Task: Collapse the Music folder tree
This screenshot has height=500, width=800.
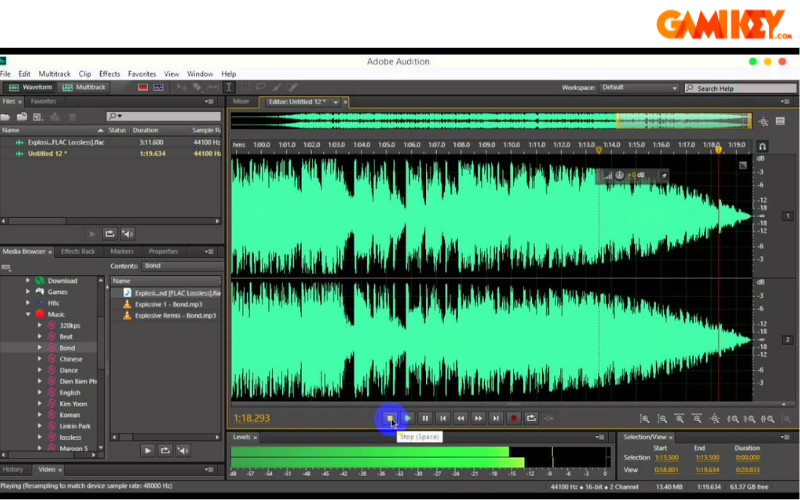Action: pyautogui.click(x=28, y=314)
